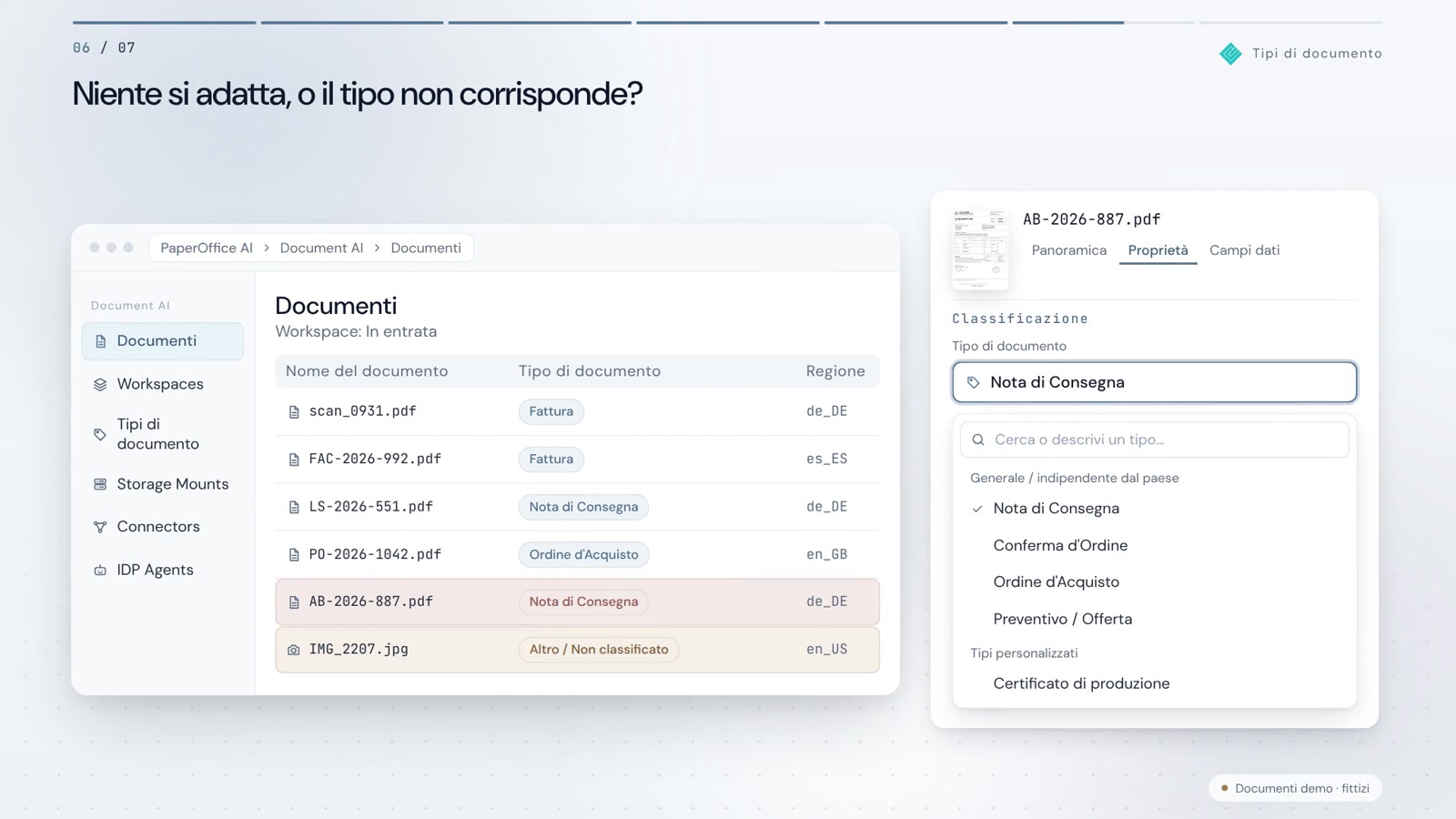This screenshot has width=1456, height=819.
Task: Click file icon beside LS-2026-551.pdf
Action: click(x=294, y=507)
